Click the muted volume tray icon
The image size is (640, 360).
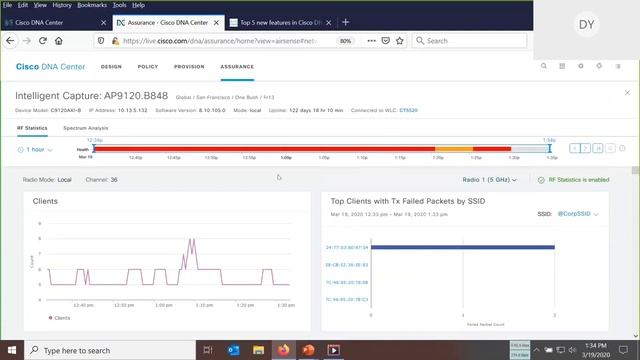pos(572,350)
